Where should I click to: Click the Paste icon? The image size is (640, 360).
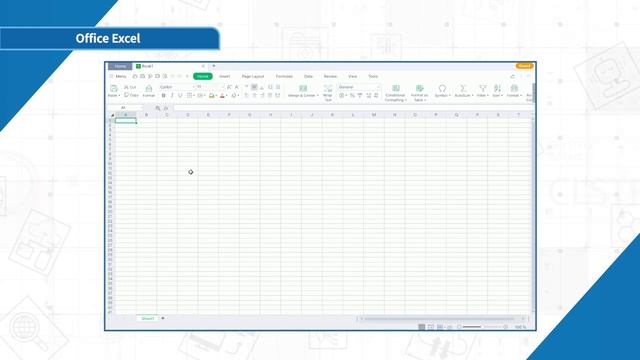click(x=113, y=88)
